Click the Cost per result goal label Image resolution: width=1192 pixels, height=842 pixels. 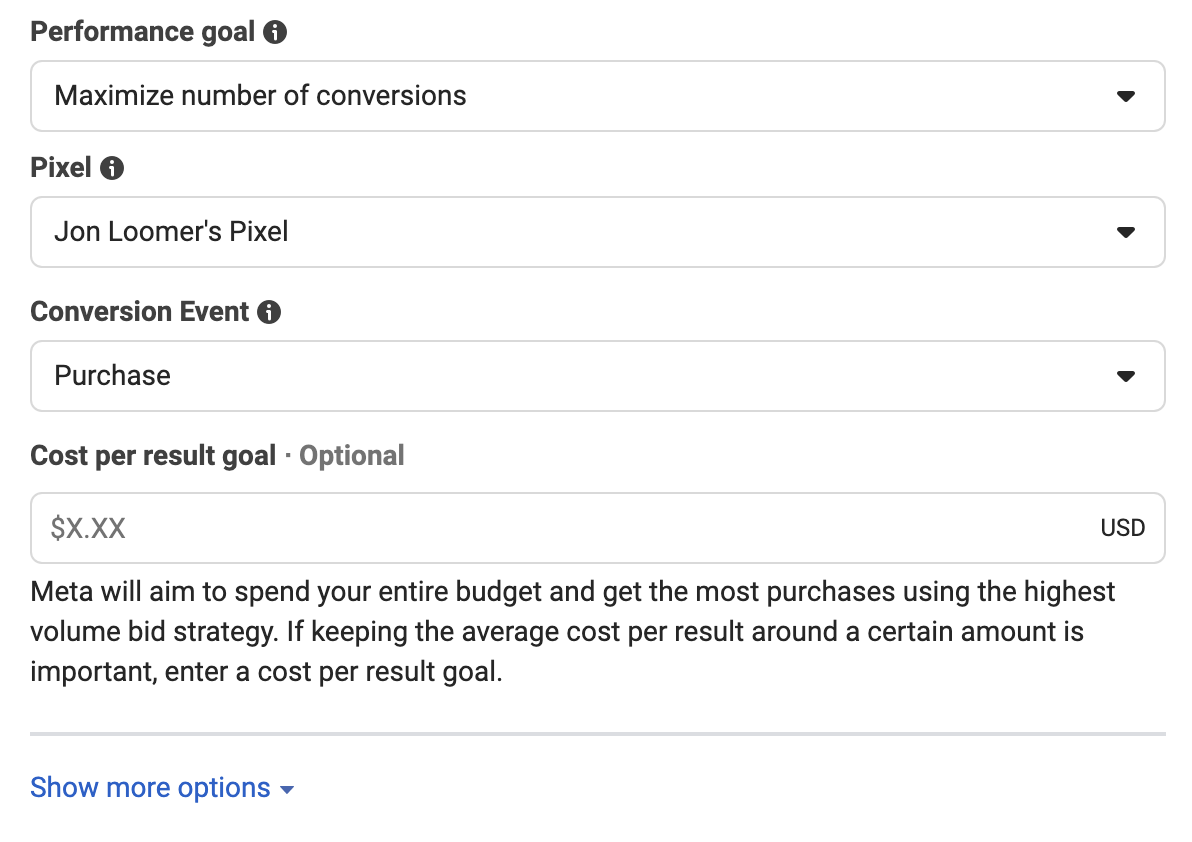[x=153, y=456]
